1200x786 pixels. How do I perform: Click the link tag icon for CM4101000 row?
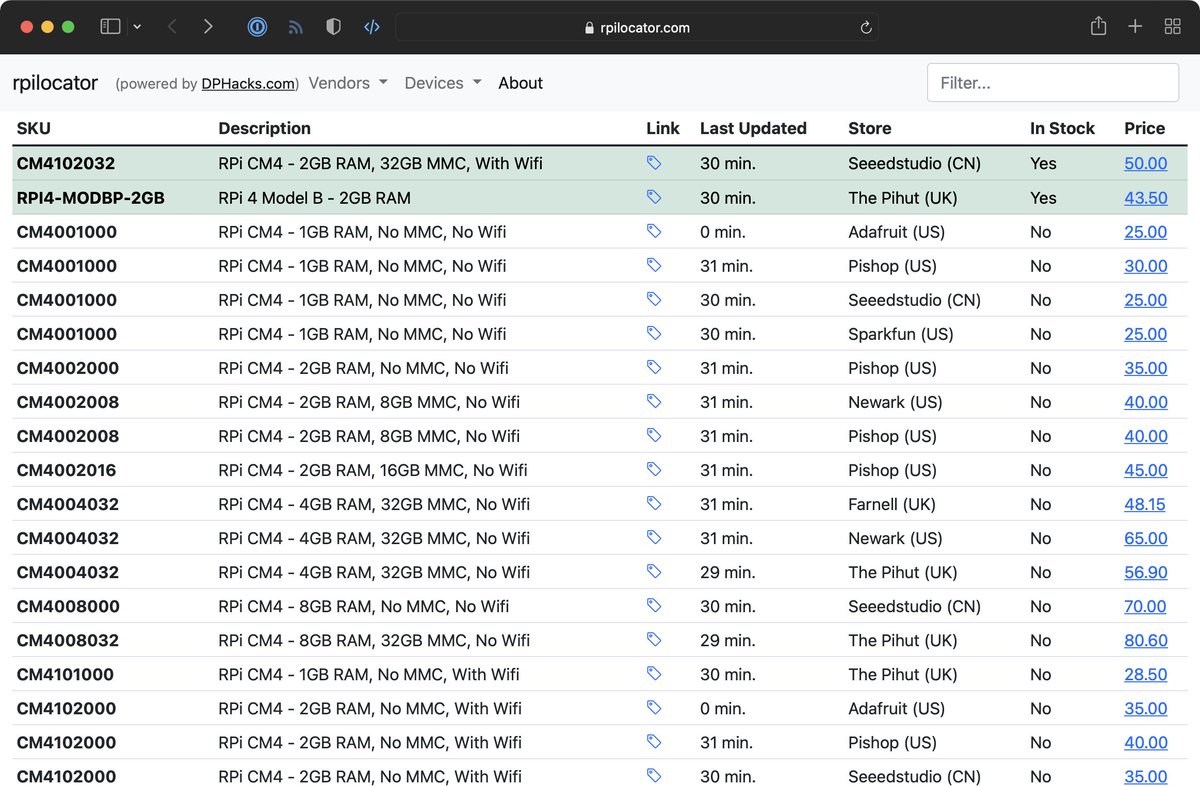654,673
